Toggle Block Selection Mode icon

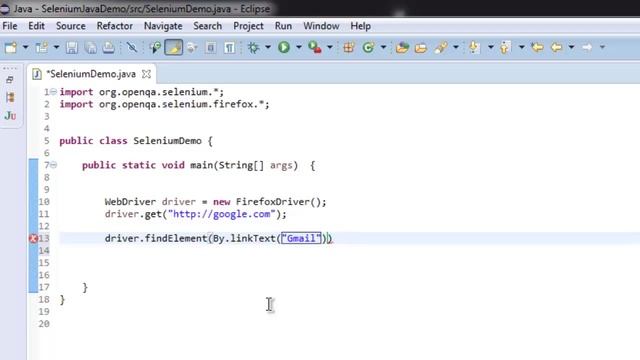pos(211,48)
